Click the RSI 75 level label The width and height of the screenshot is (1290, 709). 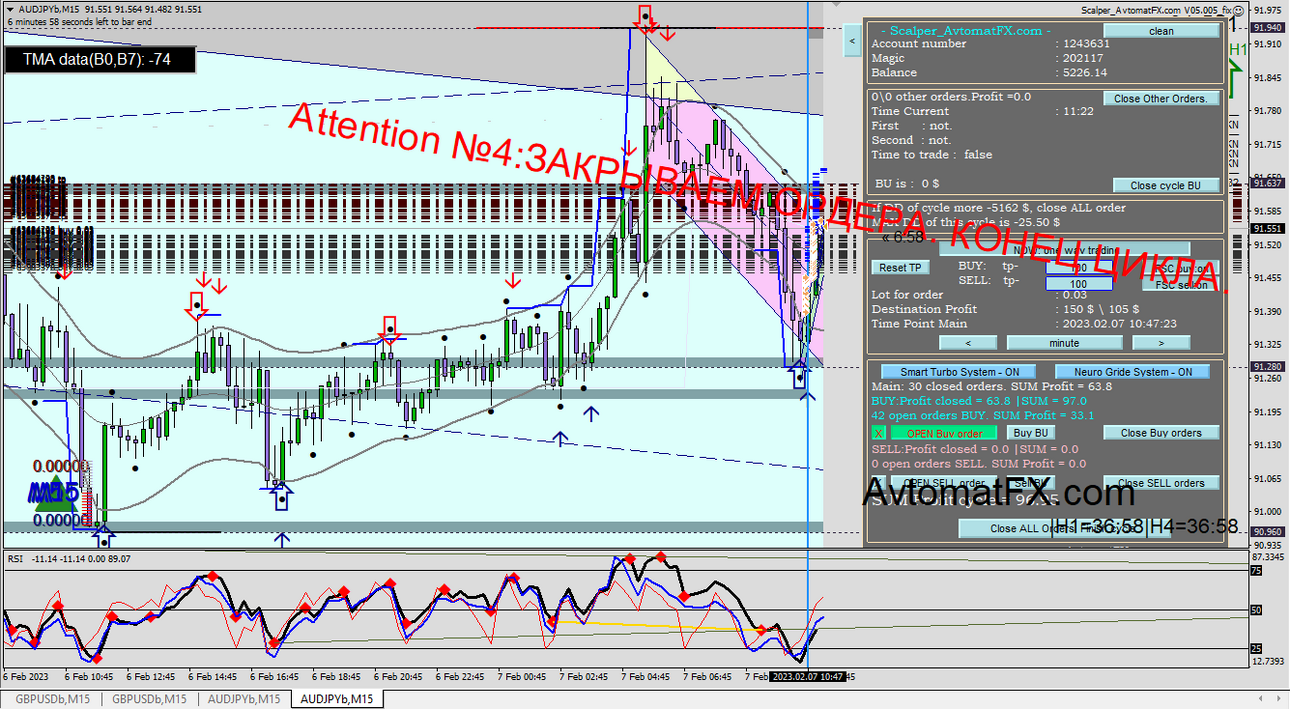click(1256, 570)
